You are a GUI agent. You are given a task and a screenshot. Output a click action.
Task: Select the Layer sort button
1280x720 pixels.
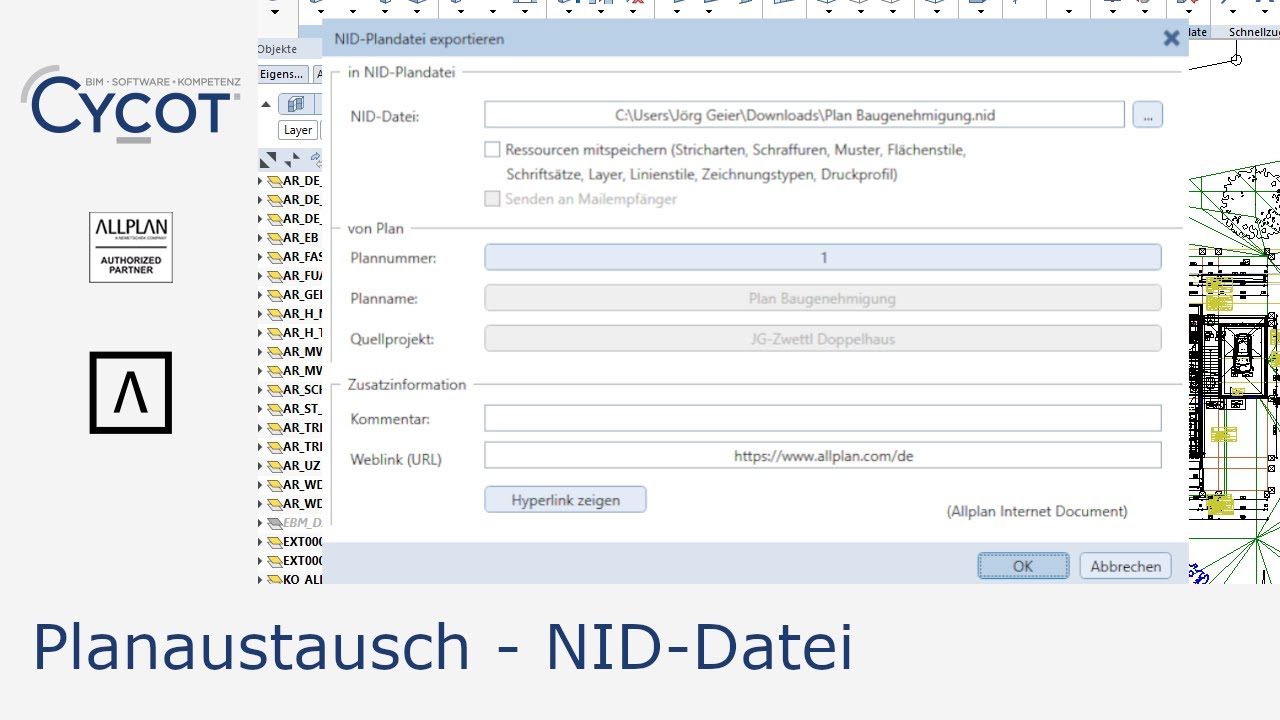[x=298, y=130]
